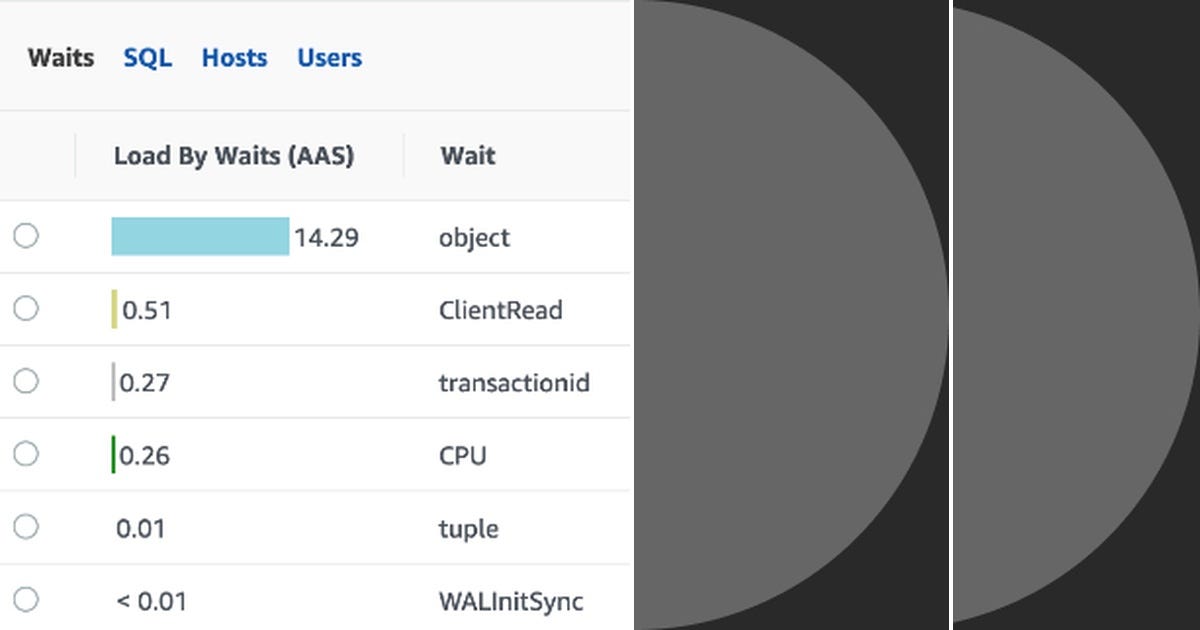Screen dimensions: 1200x630
Task: Select the WALInitSync radio button
Action: 26,599
